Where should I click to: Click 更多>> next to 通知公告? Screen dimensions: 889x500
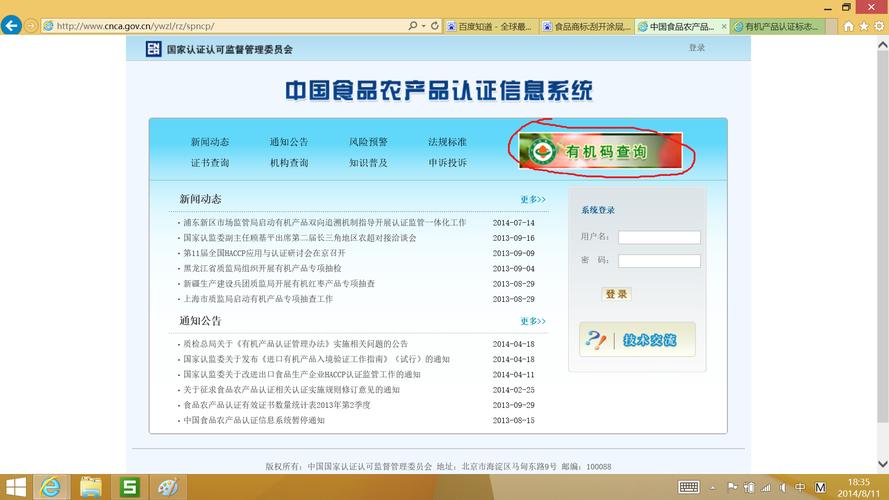(x=533, y=321)
